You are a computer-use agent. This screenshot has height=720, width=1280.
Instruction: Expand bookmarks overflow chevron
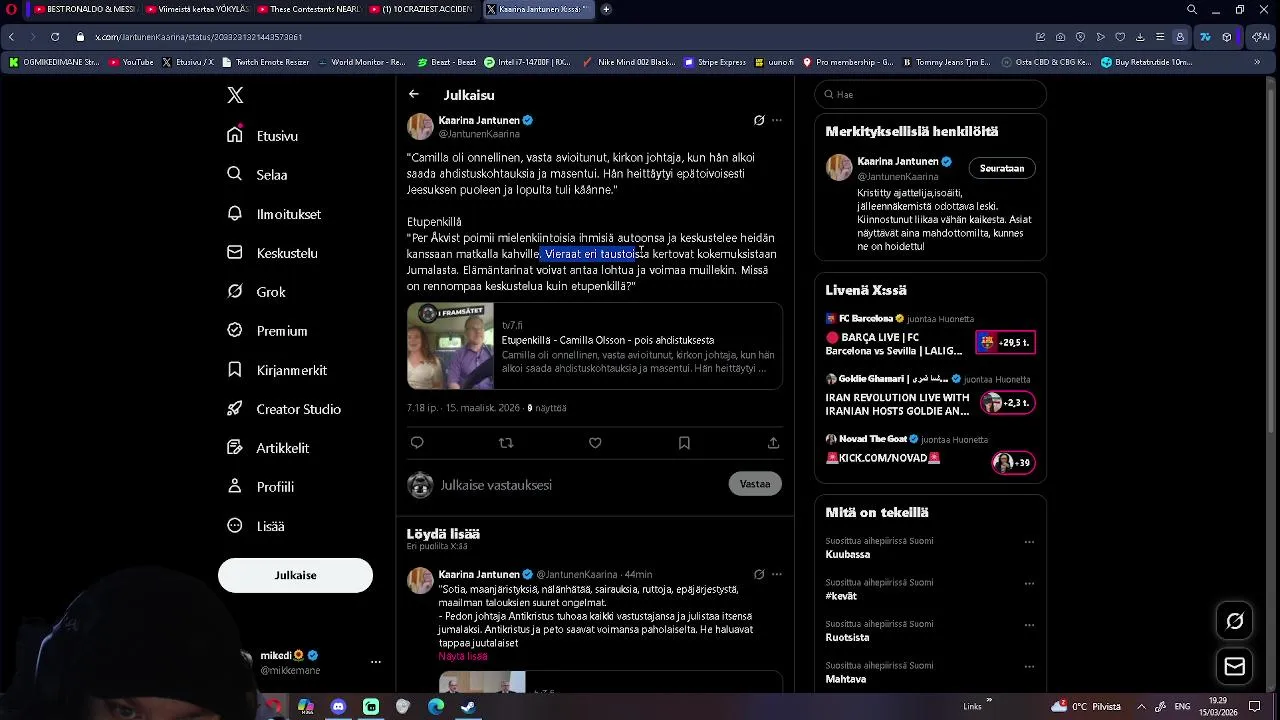[1257, 62]
